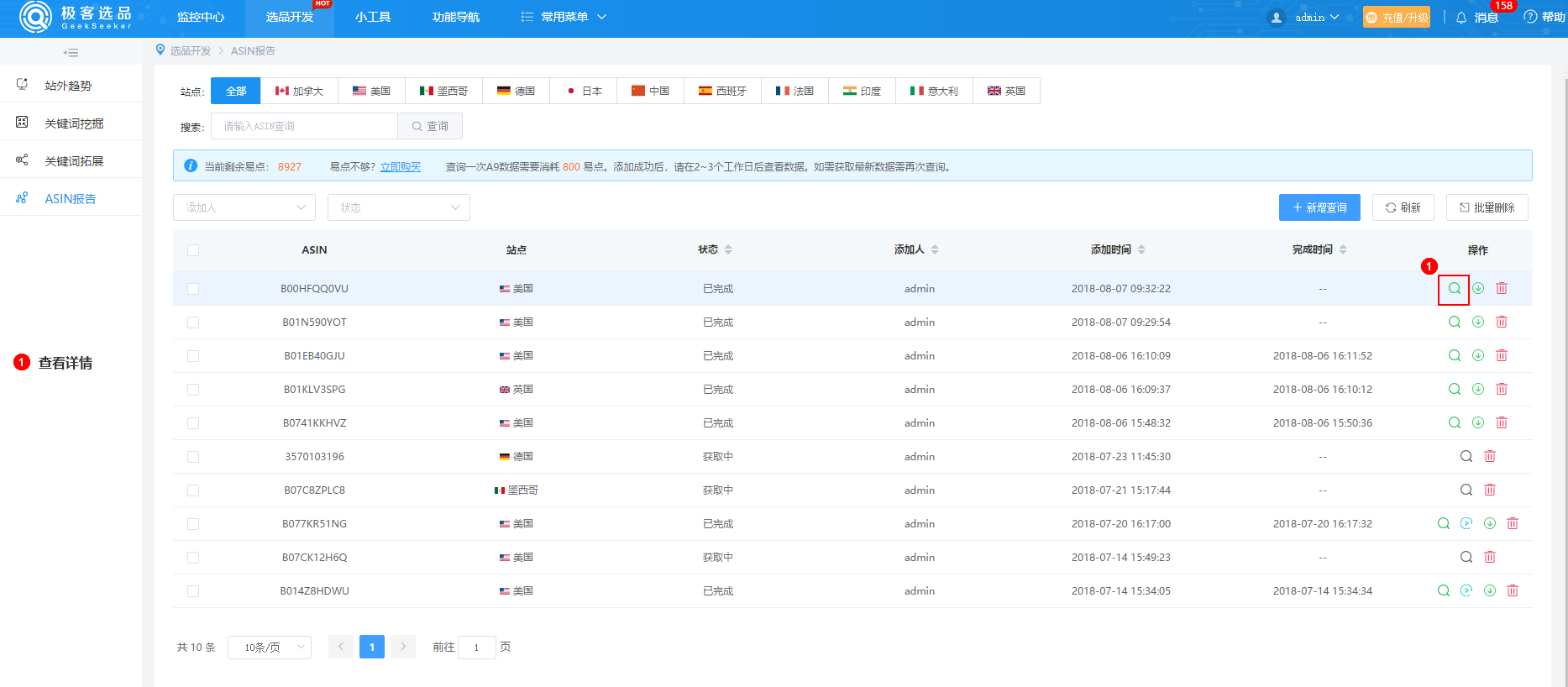The width and height of the screenshot is (1568, 687).
Task: Delete the B00HFQQ0VU row
Action: pos(1502,288)
